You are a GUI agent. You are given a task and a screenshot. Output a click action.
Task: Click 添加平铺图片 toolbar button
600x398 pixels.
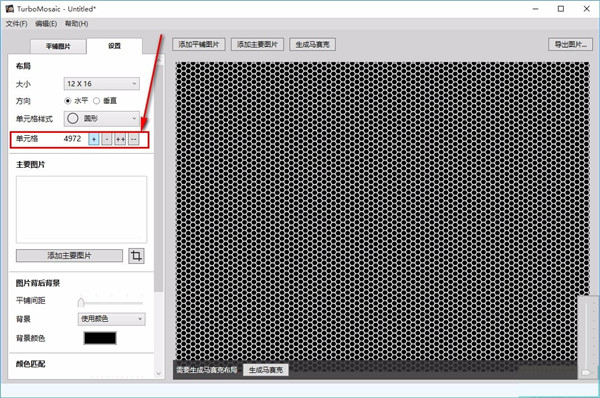point(199,44)
